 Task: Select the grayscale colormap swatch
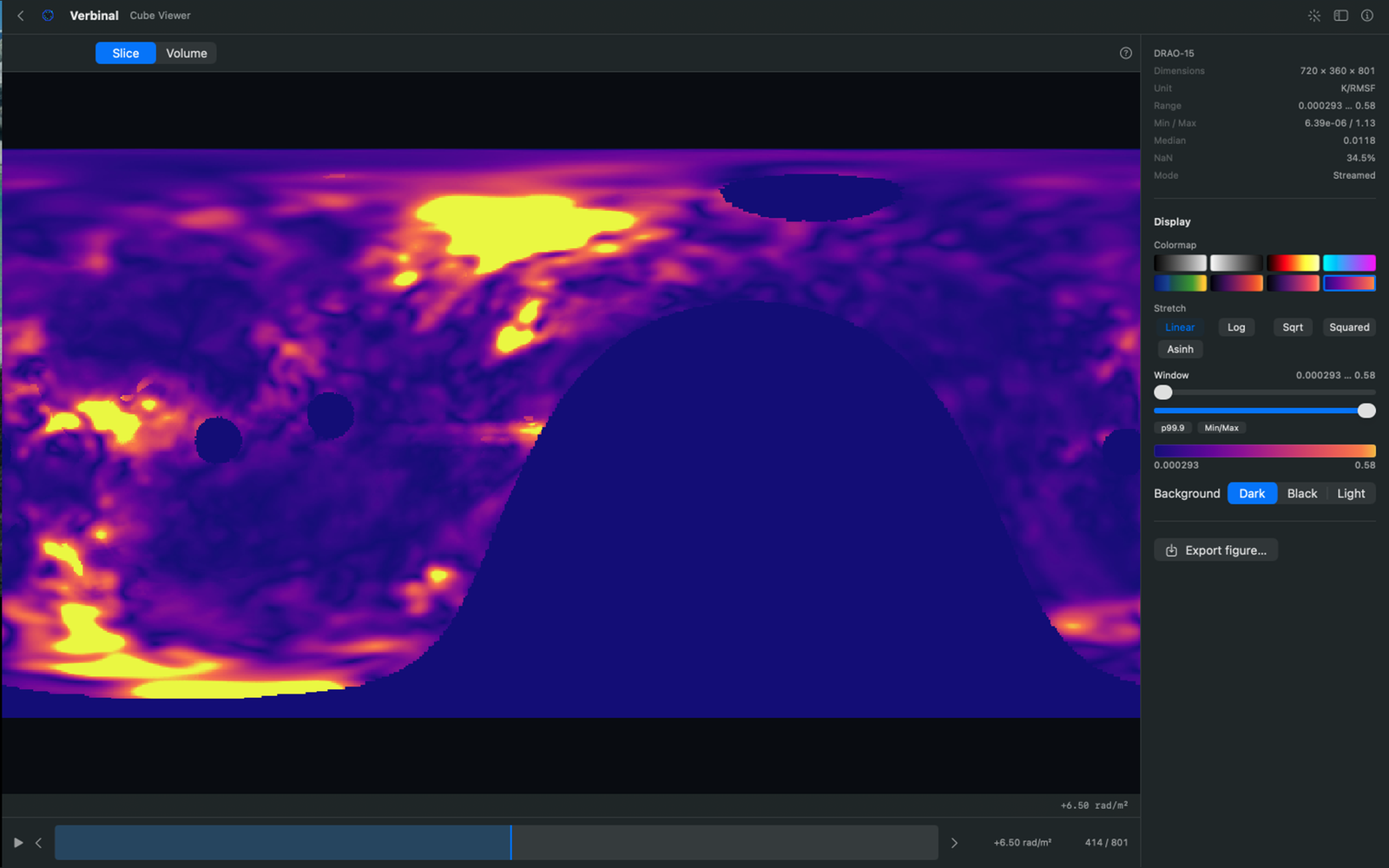pos(1180,263)
